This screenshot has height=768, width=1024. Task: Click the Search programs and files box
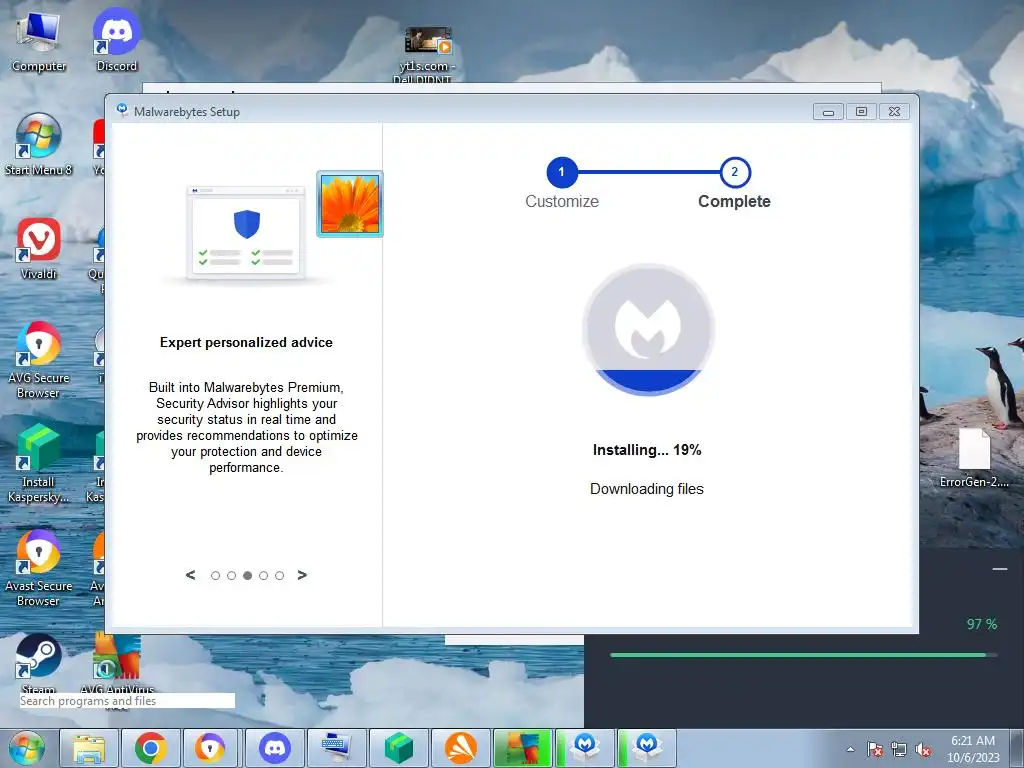(127, 701)
